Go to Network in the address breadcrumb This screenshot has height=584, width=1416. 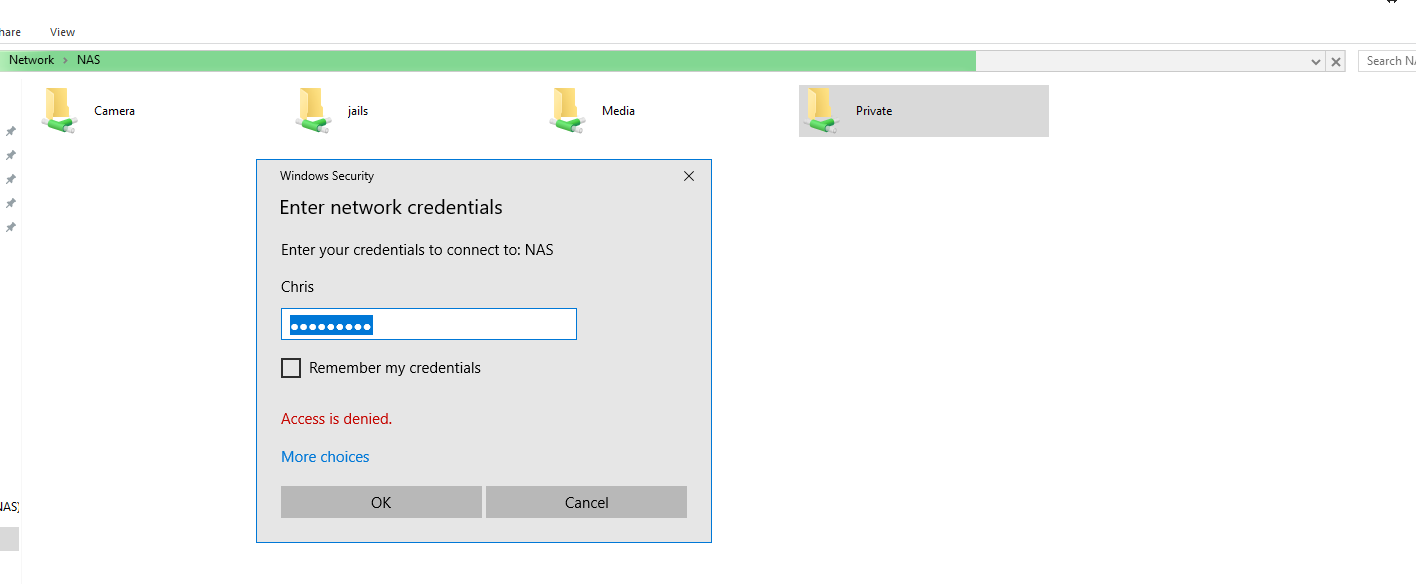click(32, 60)
